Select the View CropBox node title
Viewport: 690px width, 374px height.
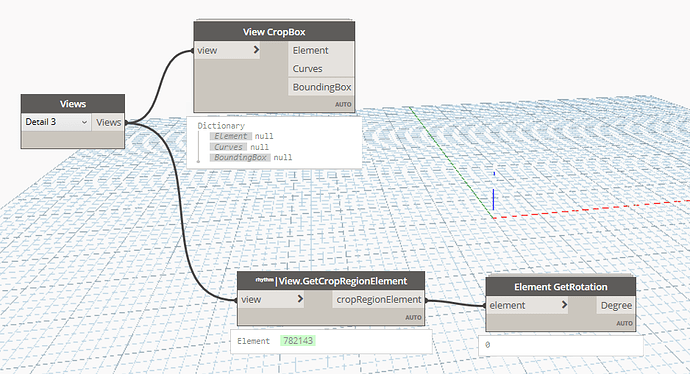274,32
